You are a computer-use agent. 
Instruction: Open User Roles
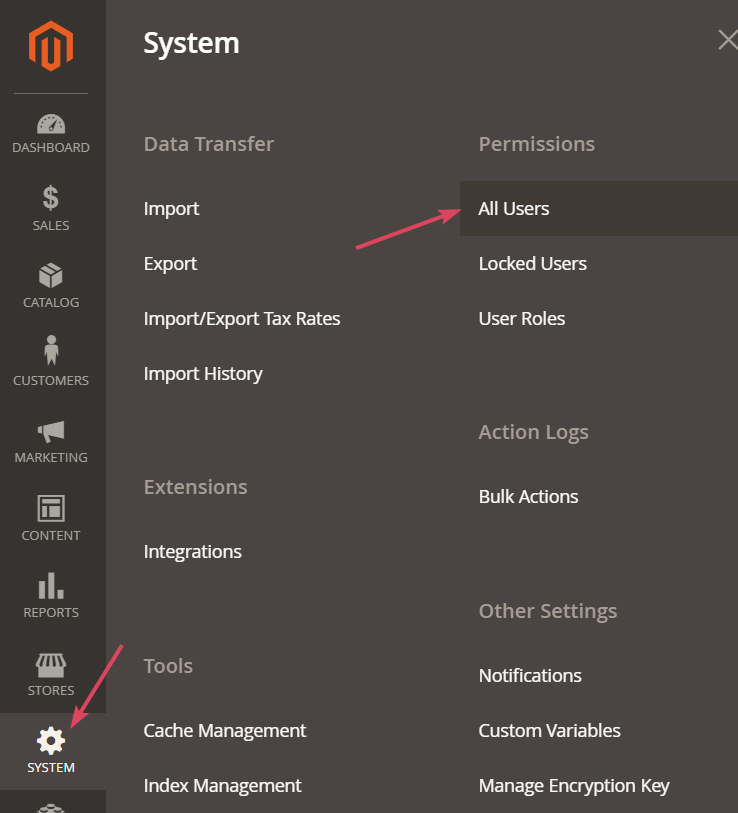(x=522, y=318)
